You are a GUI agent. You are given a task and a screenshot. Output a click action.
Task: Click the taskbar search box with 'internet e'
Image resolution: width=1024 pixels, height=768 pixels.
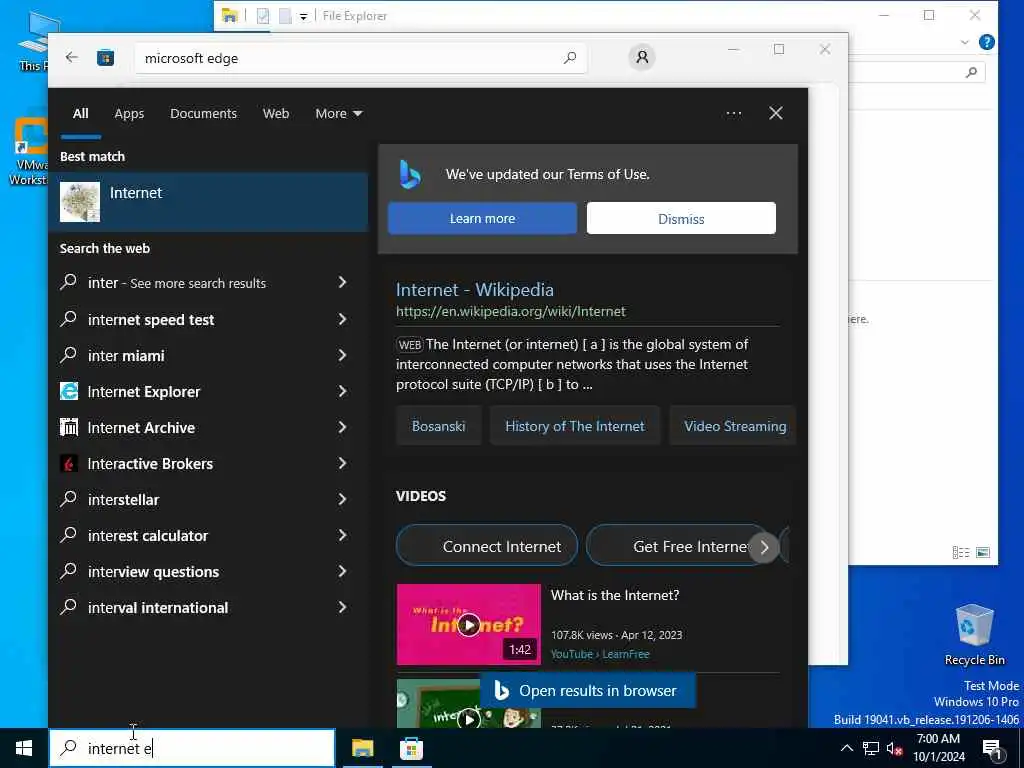click(x=192, y=748)
